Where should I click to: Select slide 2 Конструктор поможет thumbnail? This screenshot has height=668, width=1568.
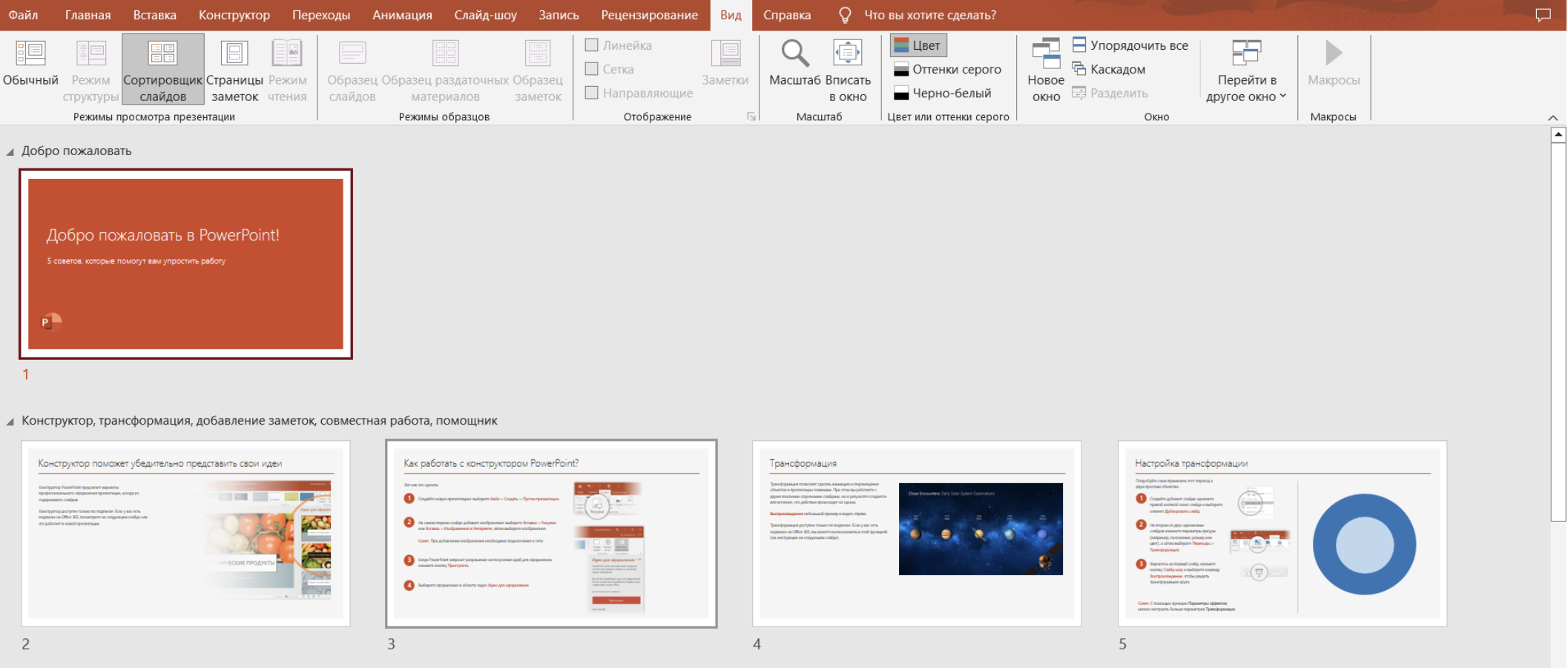pos(185,534)
